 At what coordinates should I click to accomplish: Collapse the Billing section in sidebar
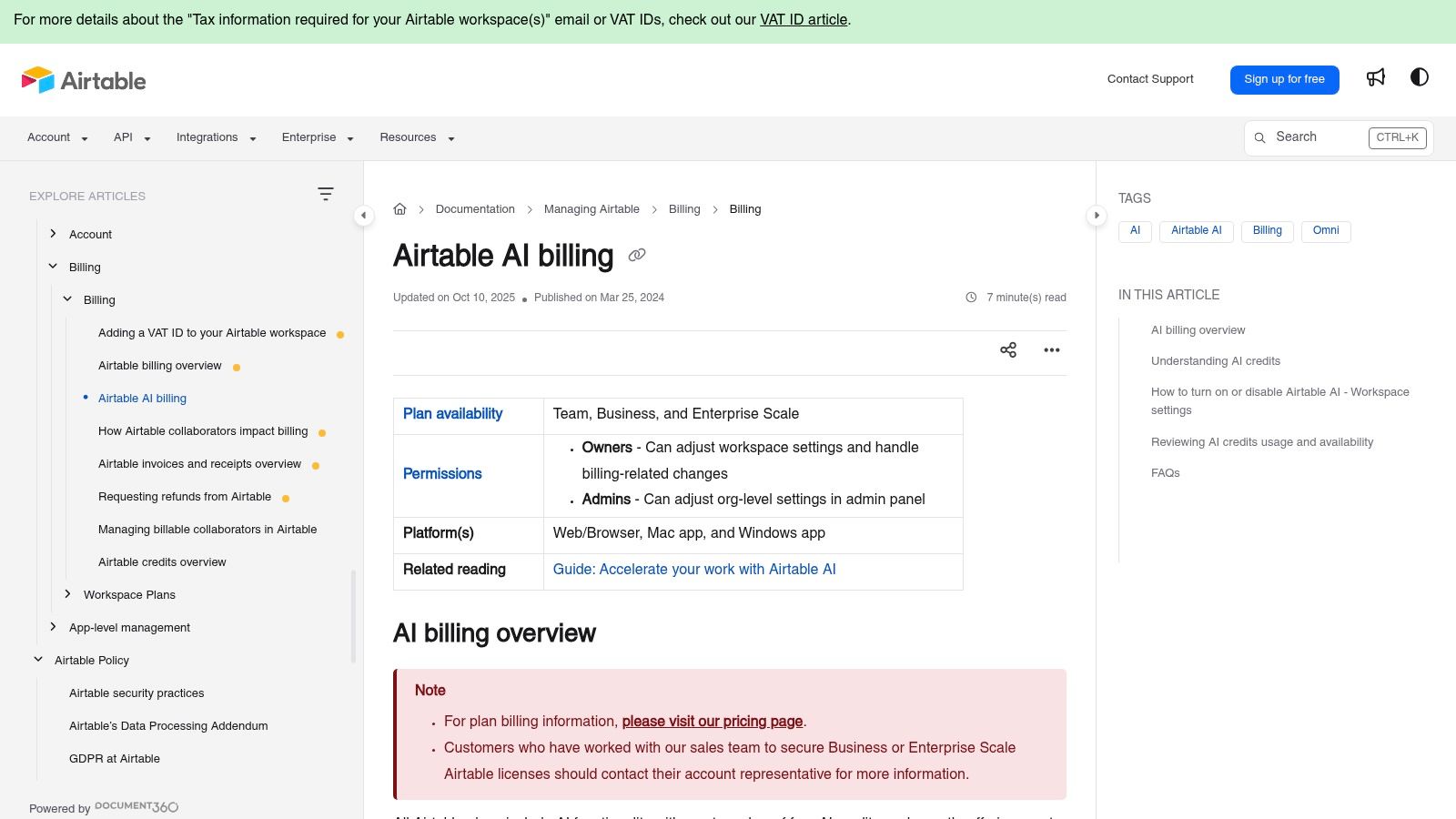[x=52, y=266]
